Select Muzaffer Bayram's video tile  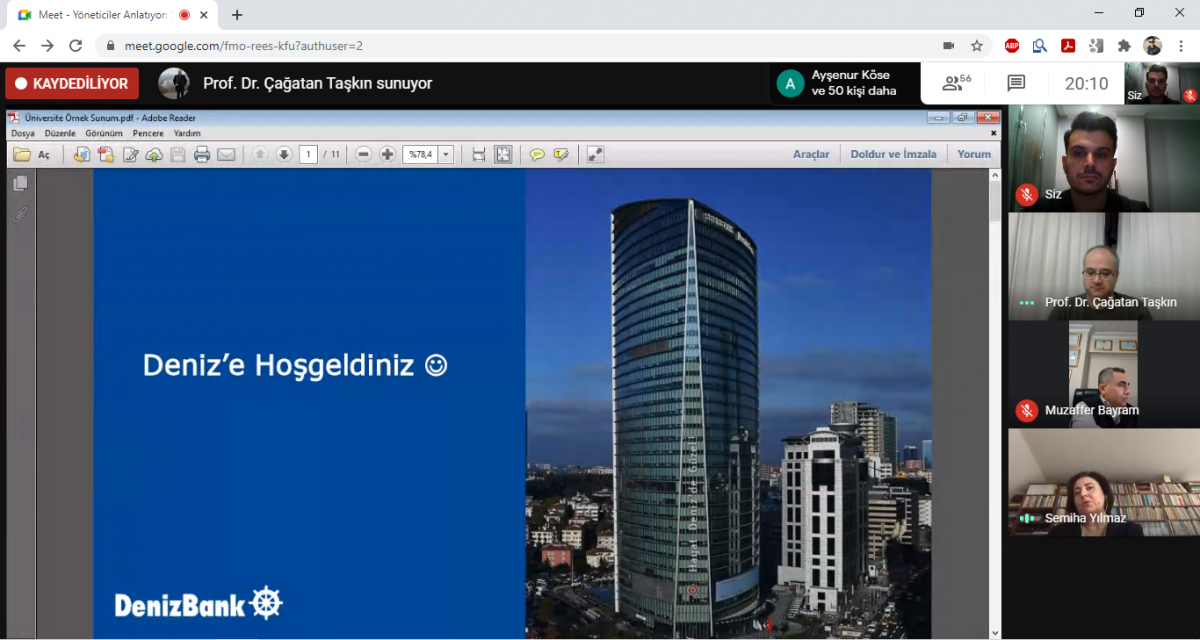[x=1104, y=374]
